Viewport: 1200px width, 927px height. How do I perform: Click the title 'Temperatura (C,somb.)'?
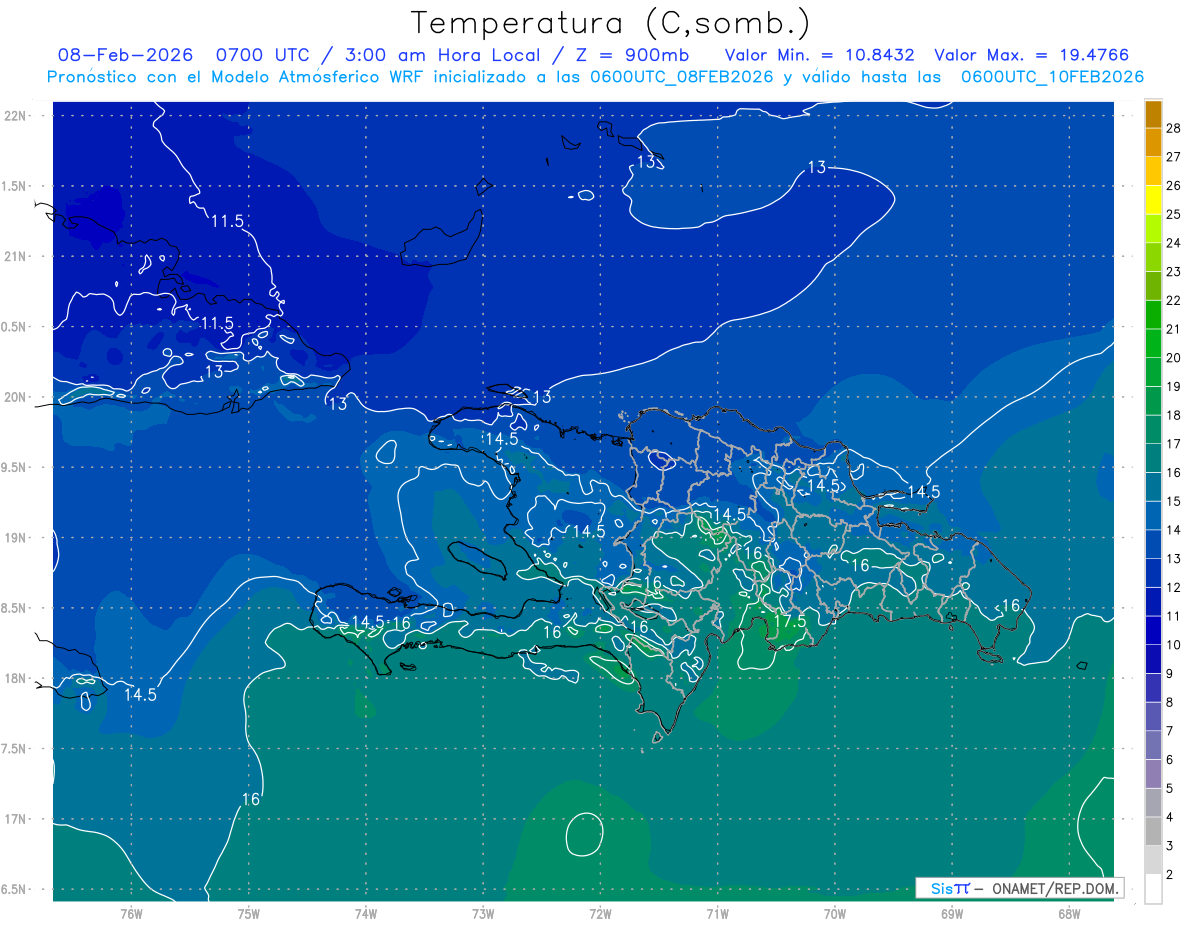pyautogui.click(x=610, y=23)
